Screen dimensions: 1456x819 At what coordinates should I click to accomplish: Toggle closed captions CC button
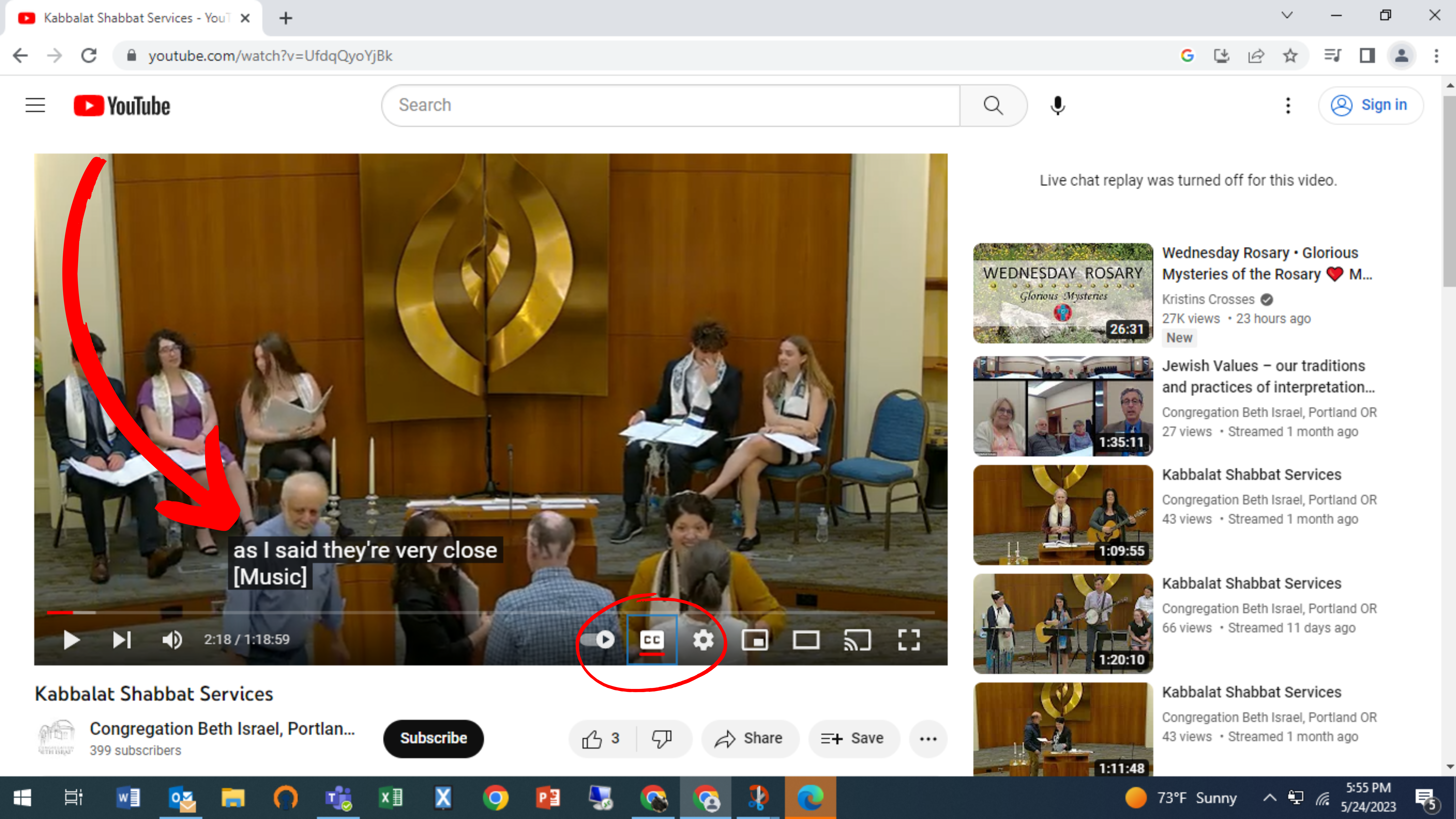click(652, 640)
